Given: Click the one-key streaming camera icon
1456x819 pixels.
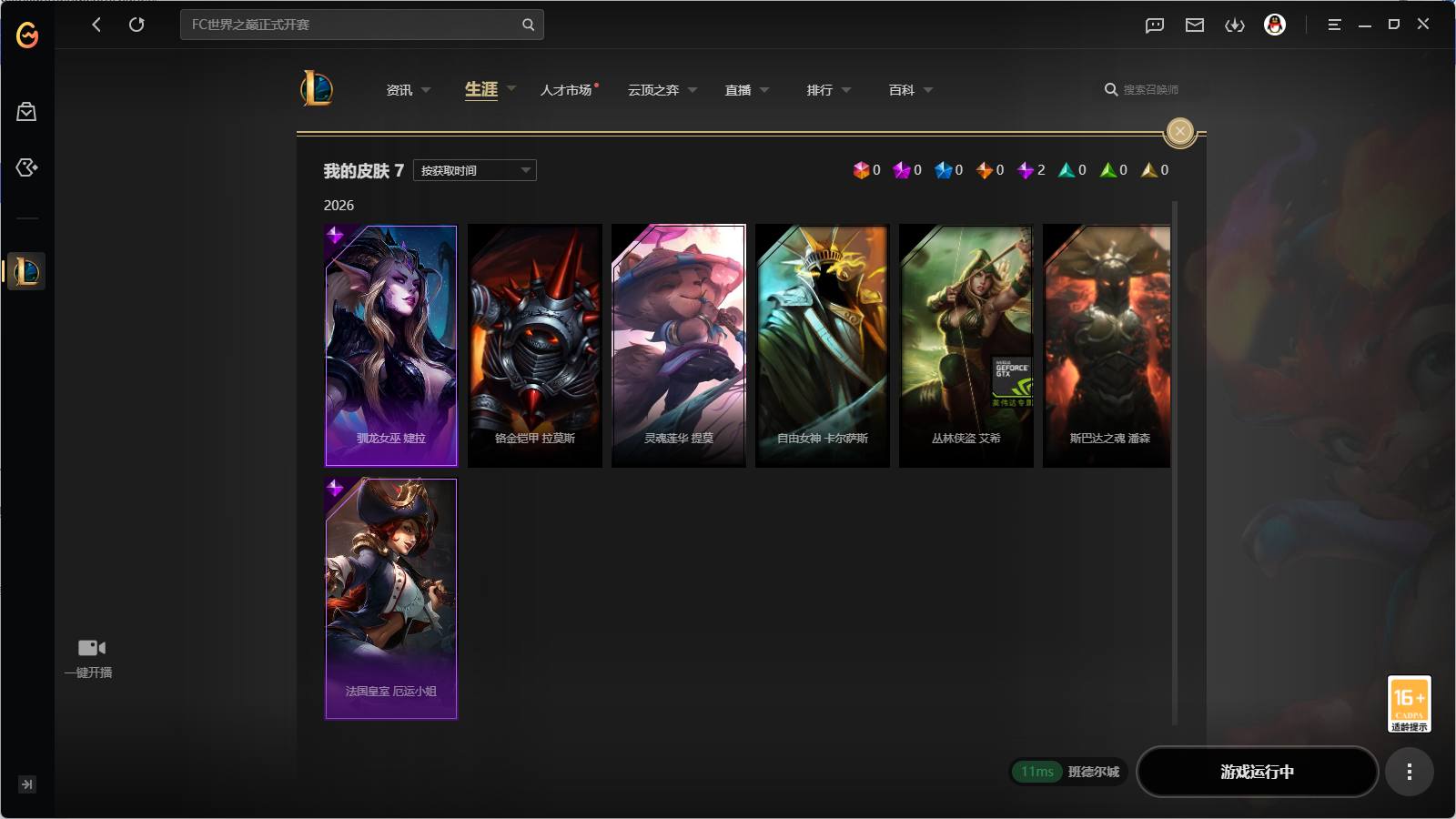Looking at the screenshot, I should (x=91, y=648).
